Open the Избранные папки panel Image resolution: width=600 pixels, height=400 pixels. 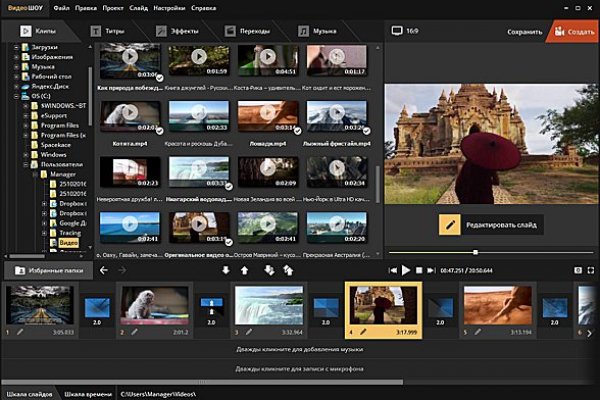(47, 271)
